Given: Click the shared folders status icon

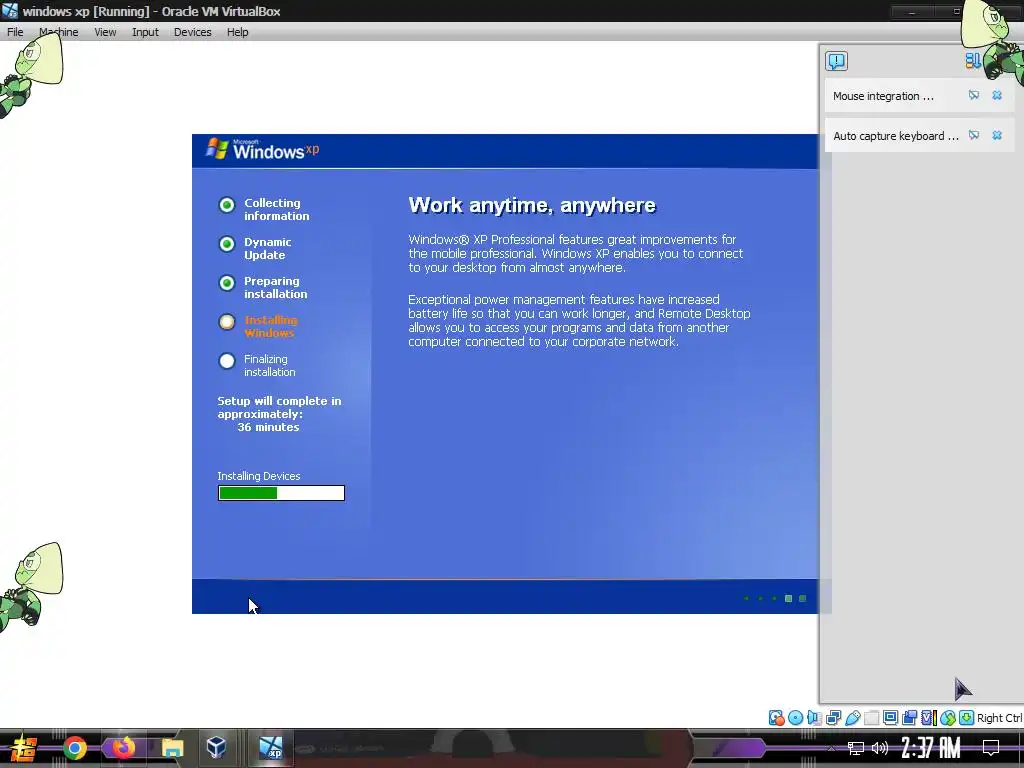Looking at the screenshot, I should 871,718.
